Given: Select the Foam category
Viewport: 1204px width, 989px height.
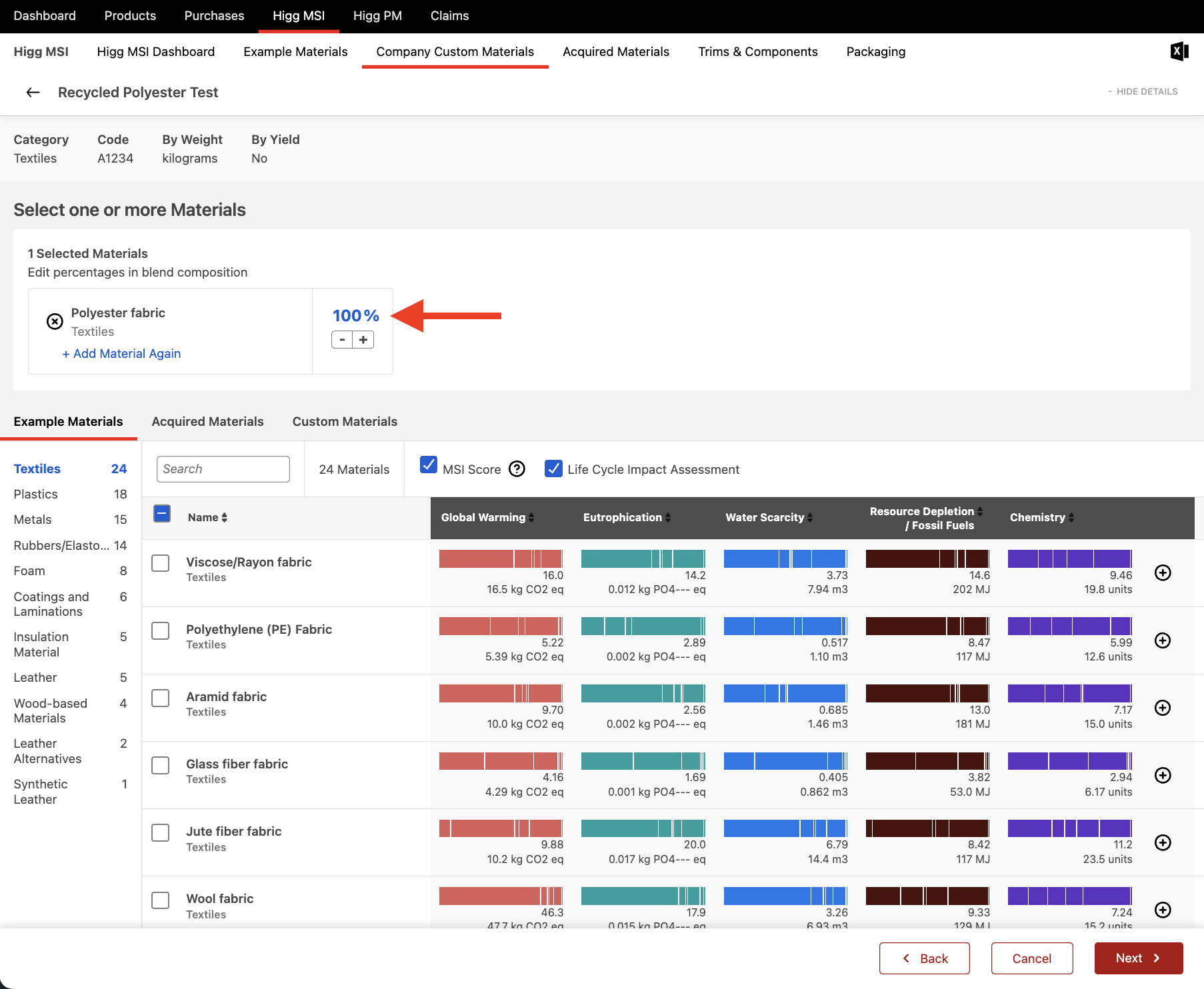Looking at the screenshot, I should [x=70, y=570].
